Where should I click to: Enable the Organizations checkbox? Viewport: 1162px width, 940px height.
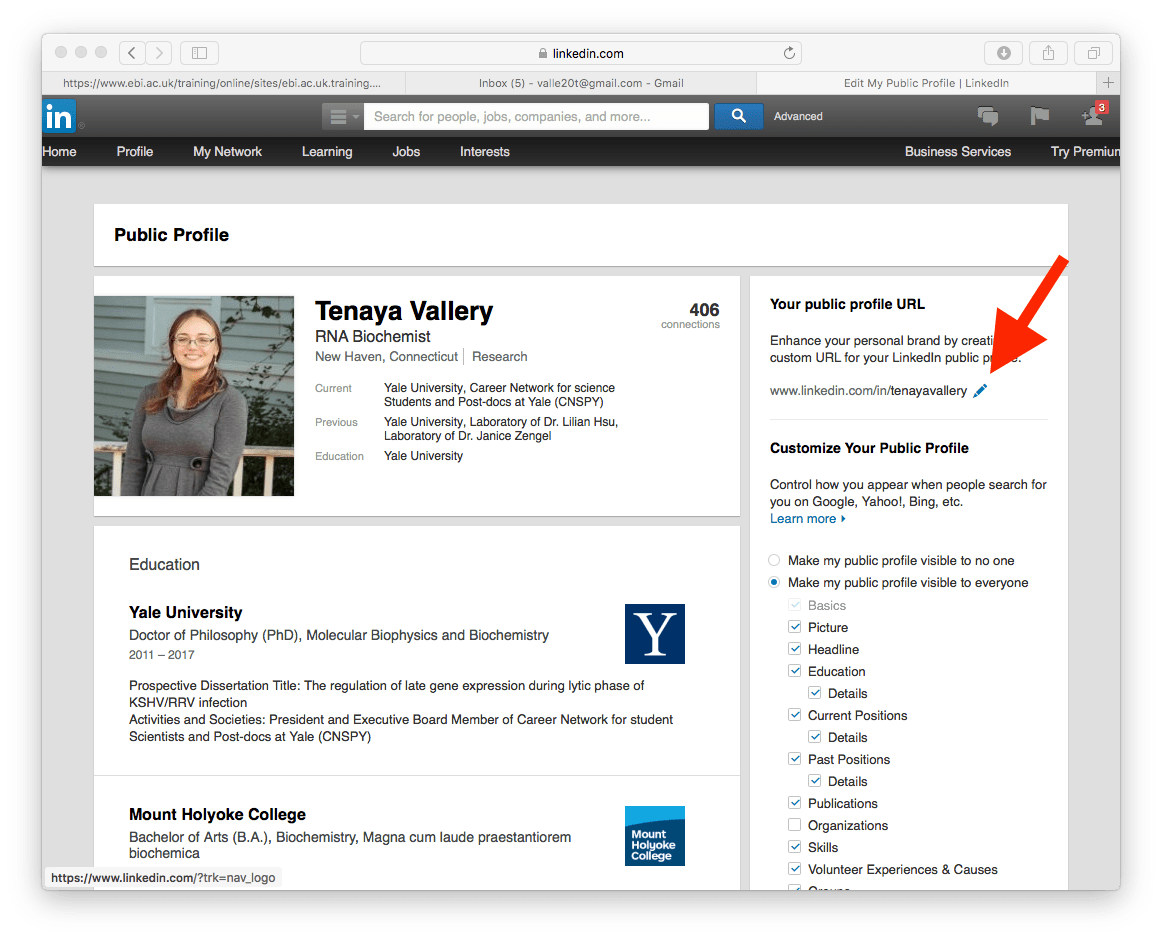point(794,825)
